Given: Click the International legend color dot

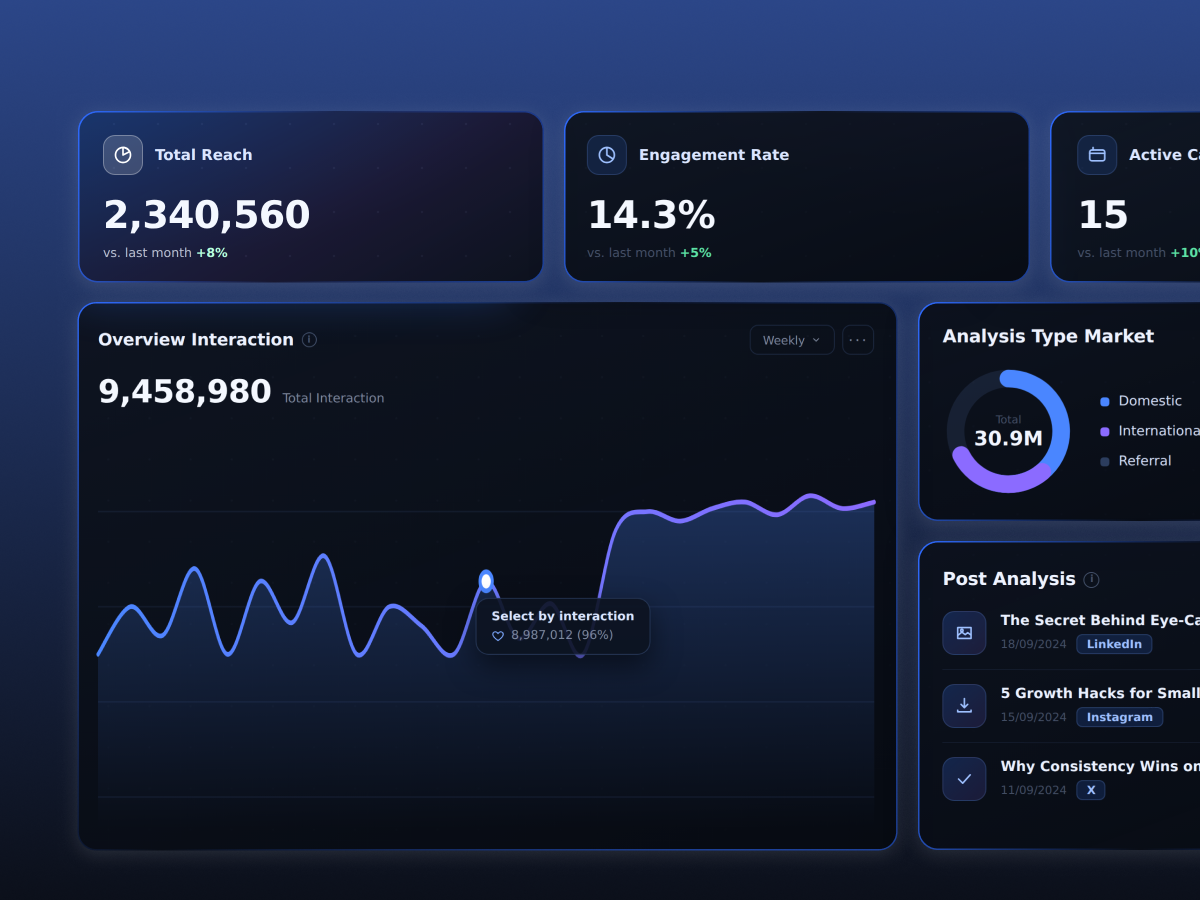Looking at the screenshot, I should (x=1105, y=432).
